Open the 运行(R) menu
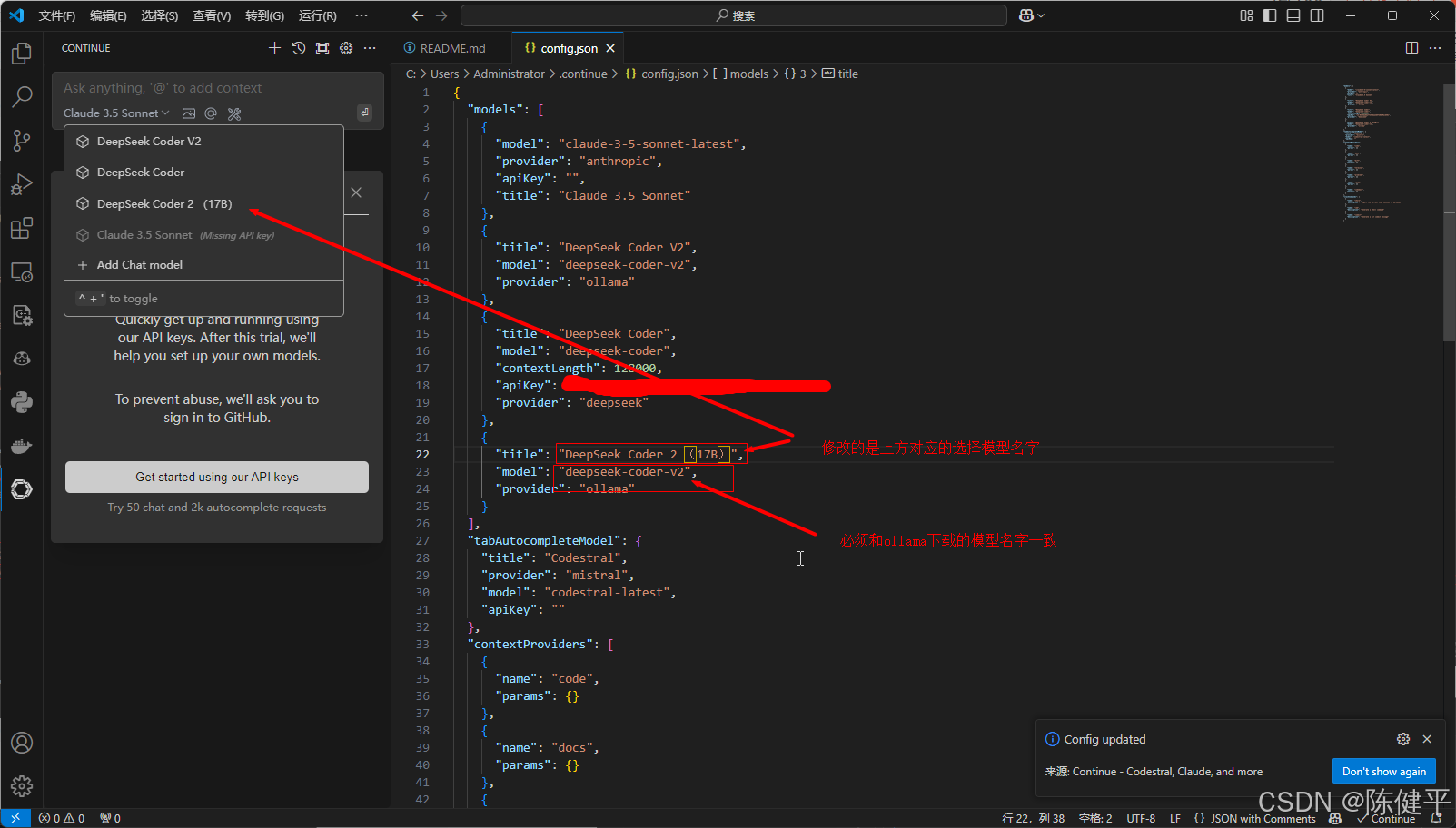The height and width of the screenshot is (828, 1456). click(x=317, y=15)
